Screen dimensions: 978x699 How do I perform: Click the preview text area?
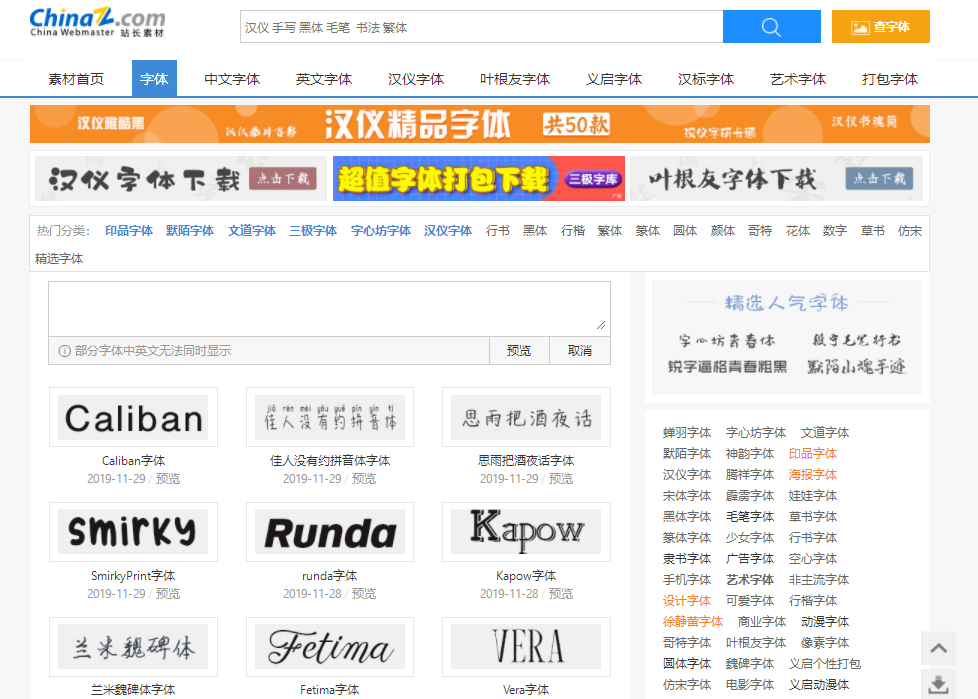pyautogui.click(x=329, y=309)
